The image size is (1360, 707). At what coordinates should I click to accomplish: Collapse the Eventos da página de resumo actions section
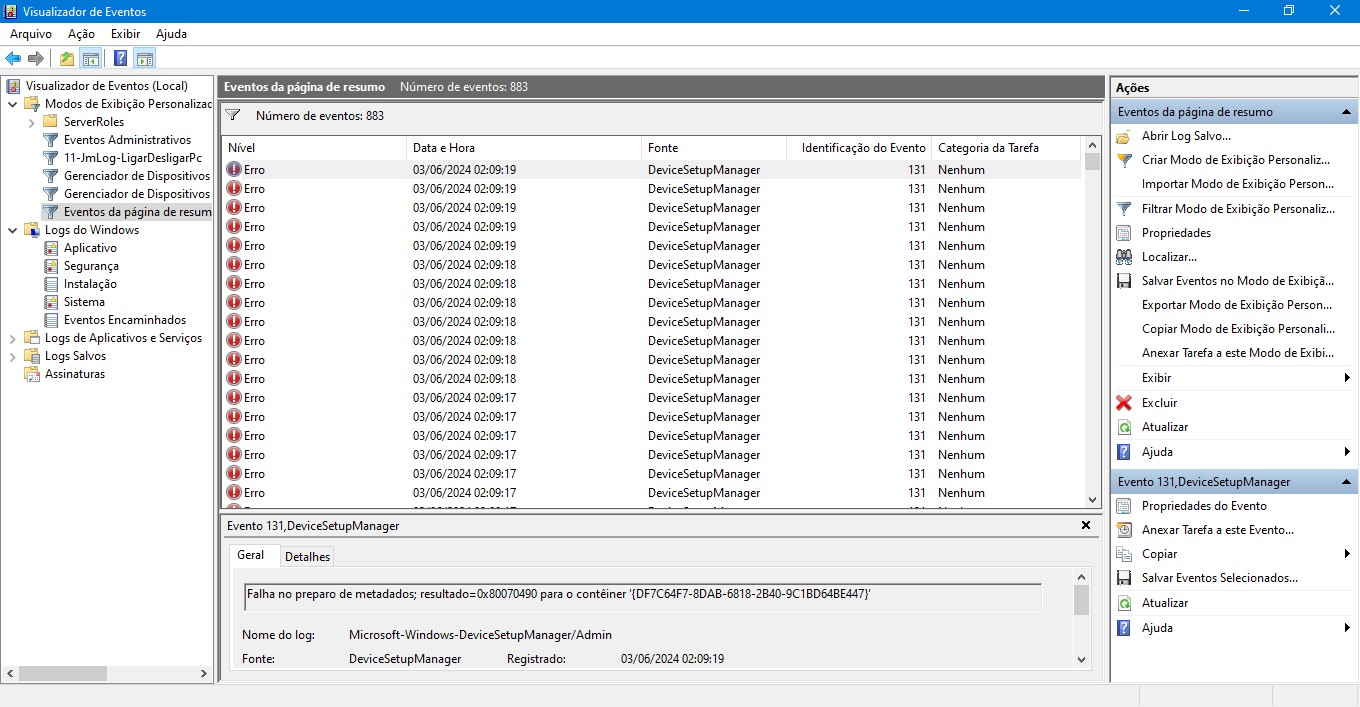tap(1346, 112)
